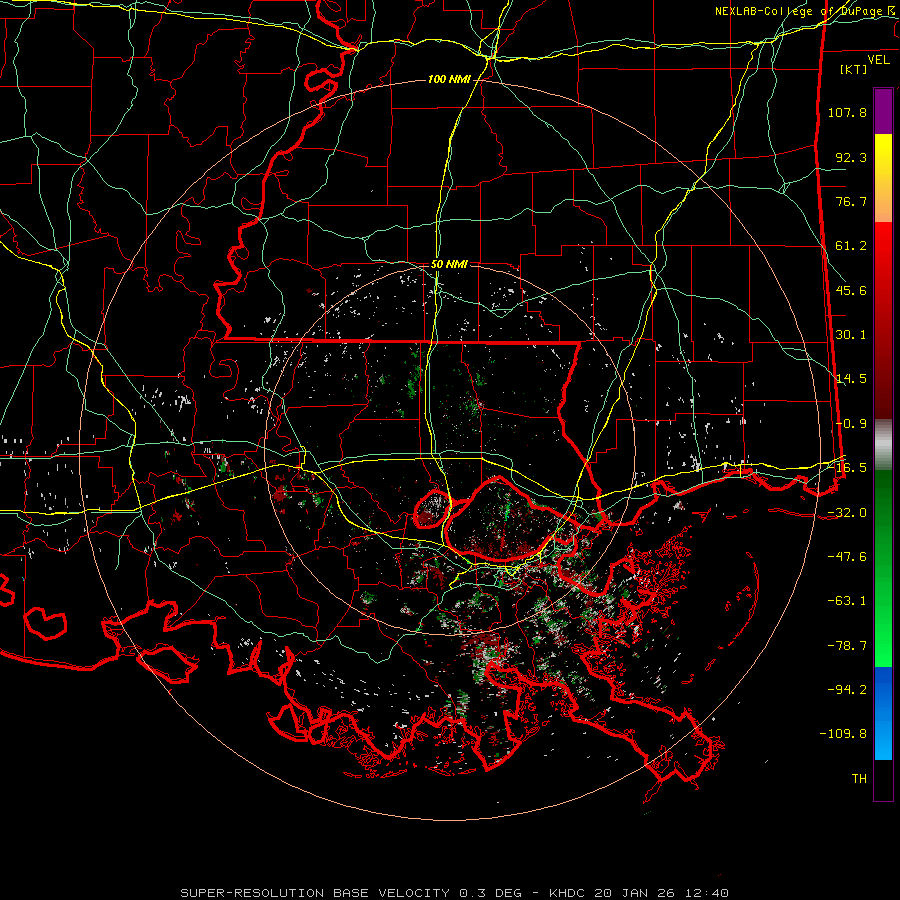Click the 30.1 legend value
The width and height of the screenshot is (900, 900).
(851, 335)
